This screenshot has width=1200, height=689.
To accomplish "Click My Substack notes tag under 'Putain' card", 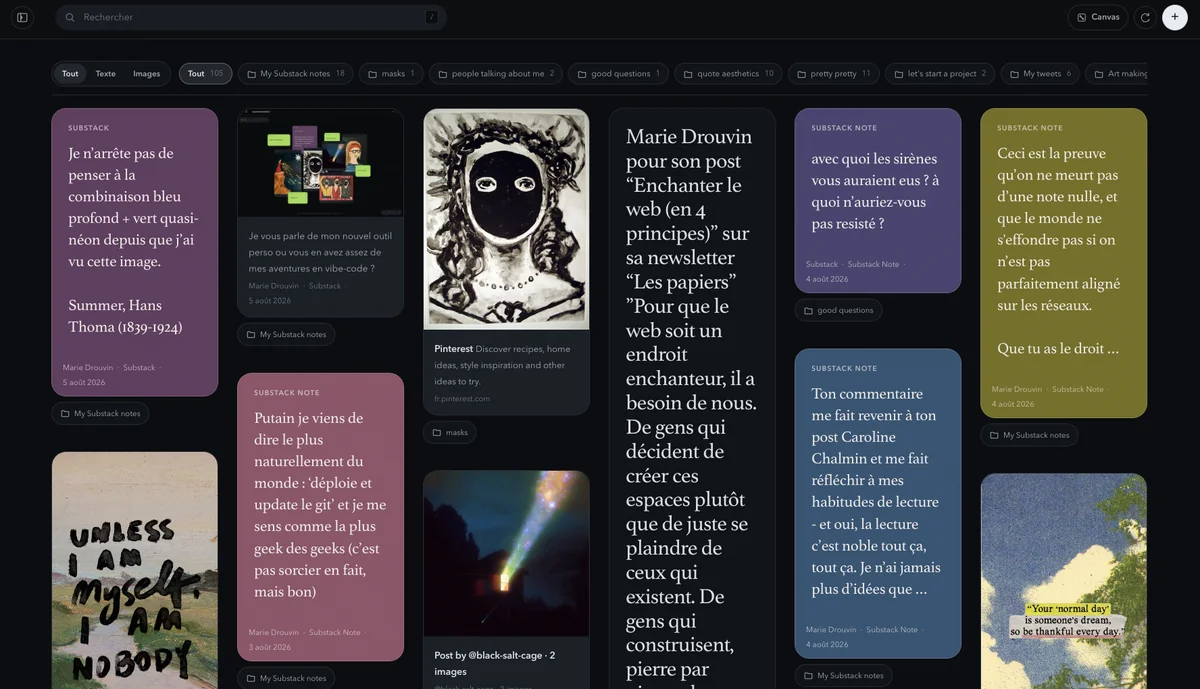I will pos(286,678).
